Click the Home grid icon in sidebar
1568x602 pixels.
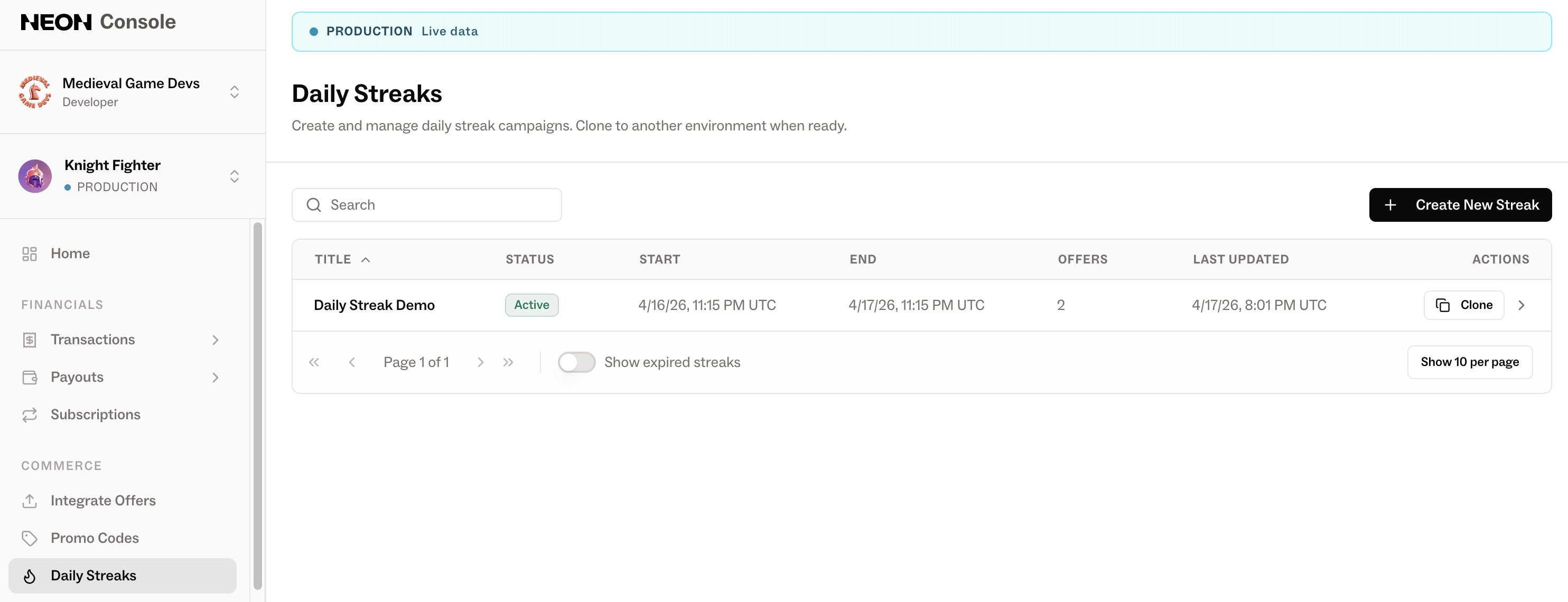pyautogui.click(x=29, y=254)
